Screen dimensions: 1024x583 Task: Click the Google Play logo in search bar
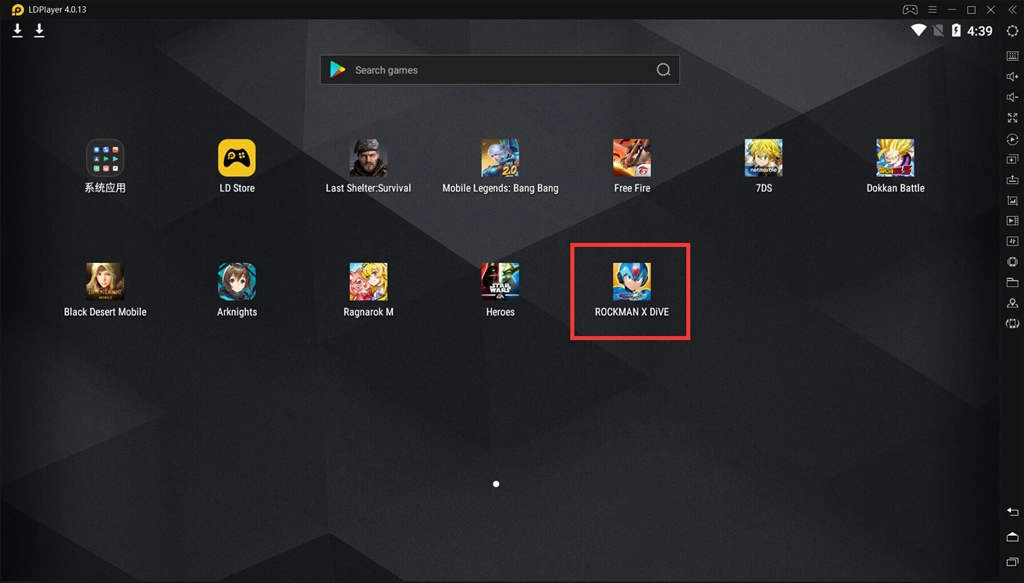[338, 70]
